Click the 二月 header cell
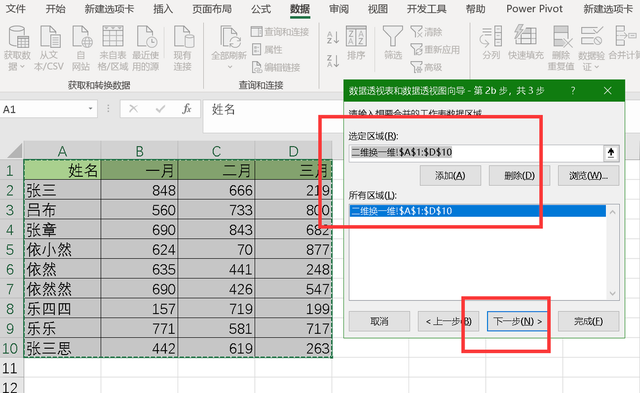 click(216, 170)
